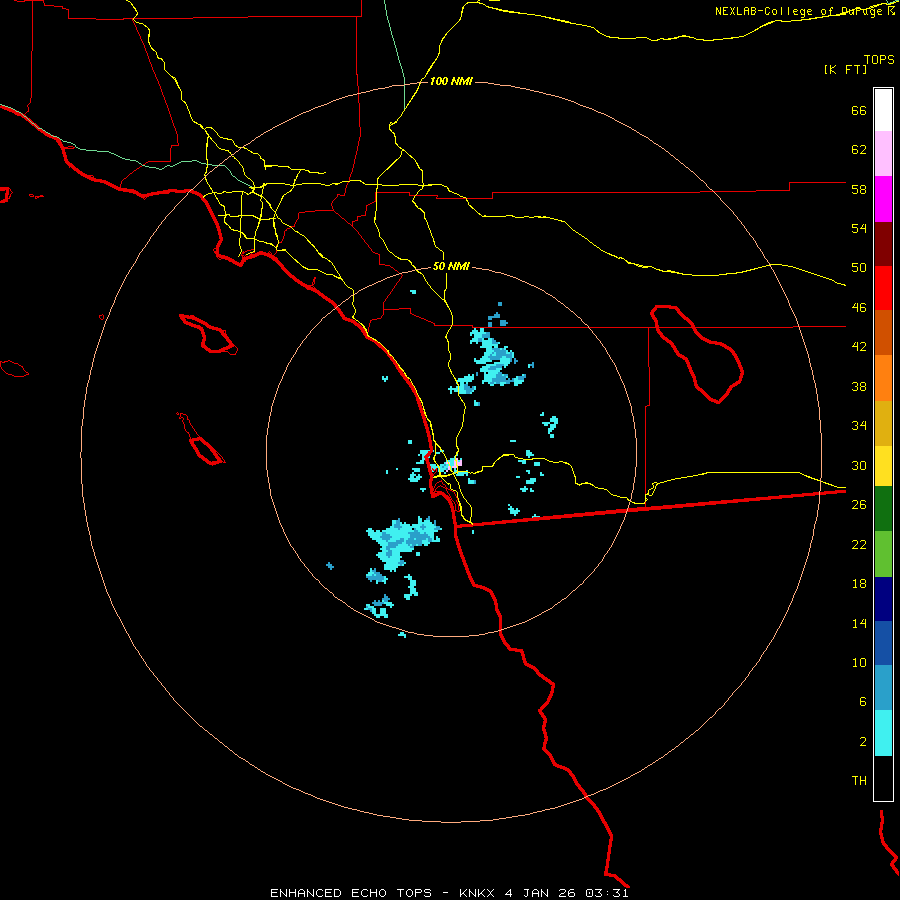Pick the dark red legend swatch
The height and width of the screenshot is (900, 900).
pos(883,244)
